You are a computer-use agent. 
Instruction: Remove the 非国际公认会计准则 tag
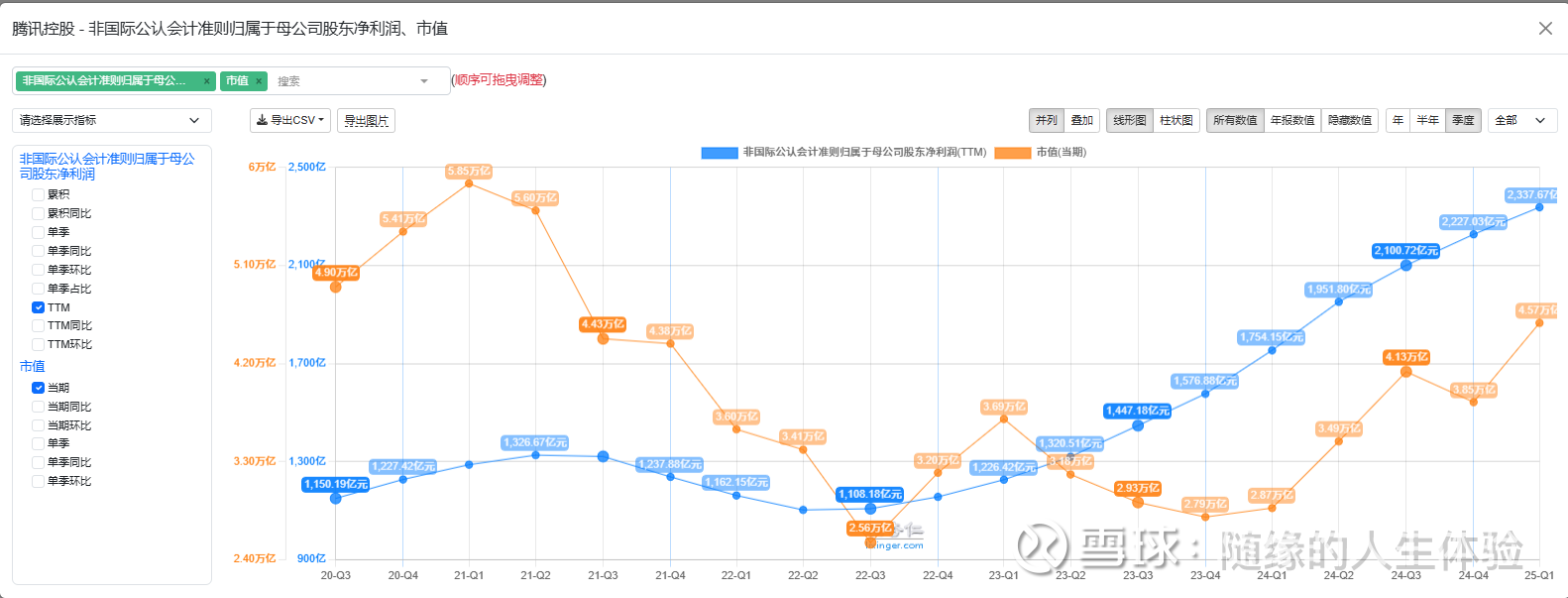206,81
